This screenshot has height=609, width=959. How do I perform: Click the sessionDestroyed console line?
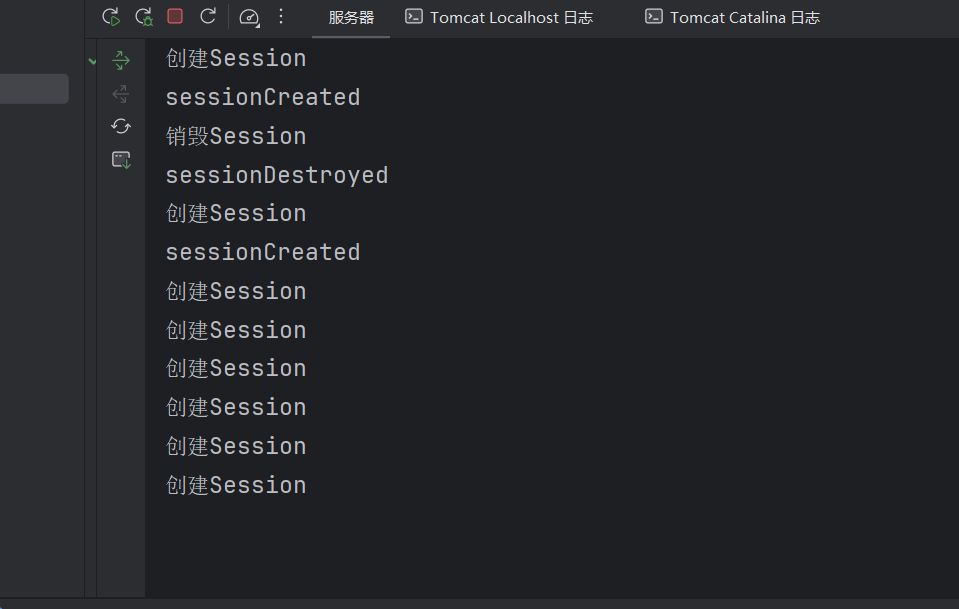277,175
